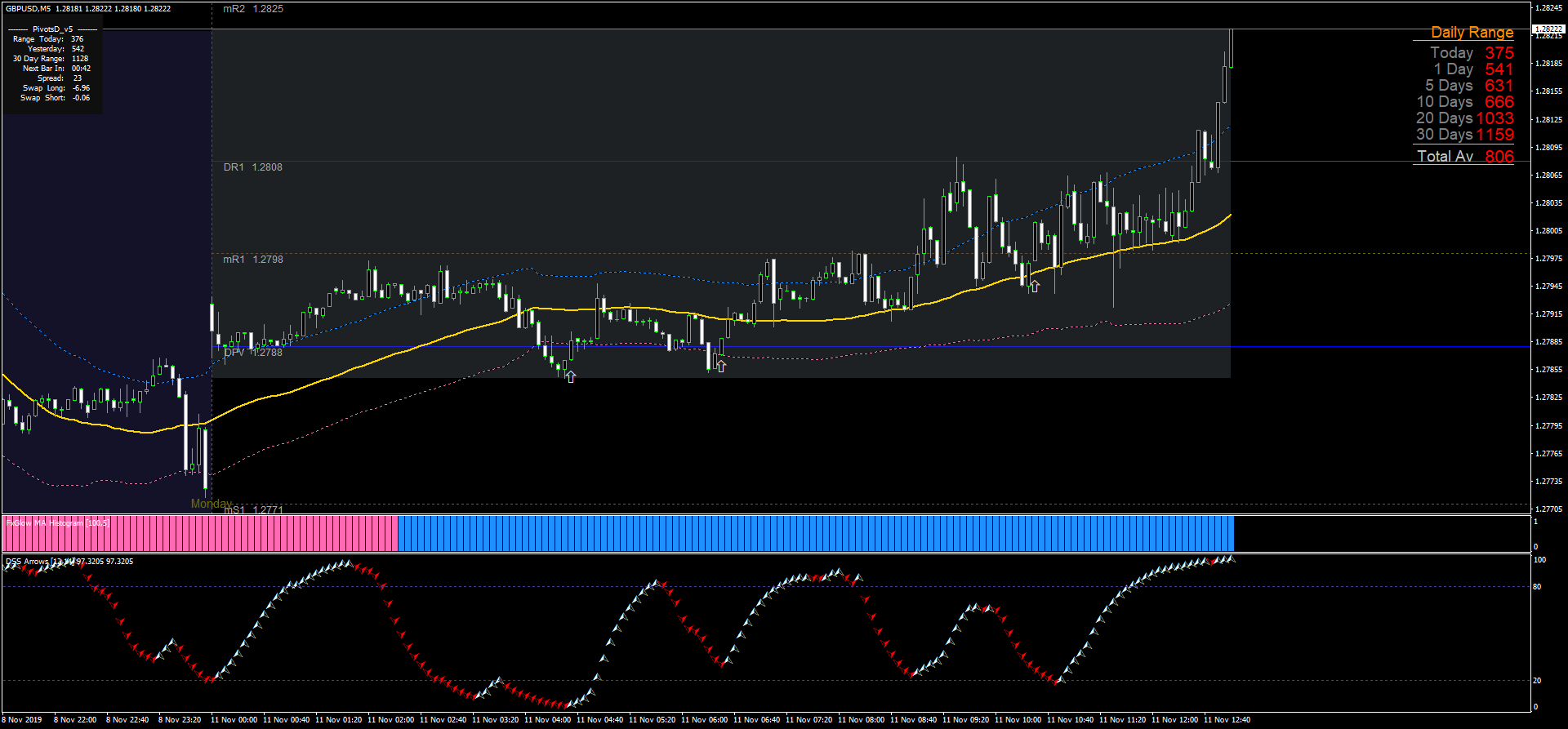Click the 1.28245 price axis label
1568x729 pixels.
coord(1549,8)
